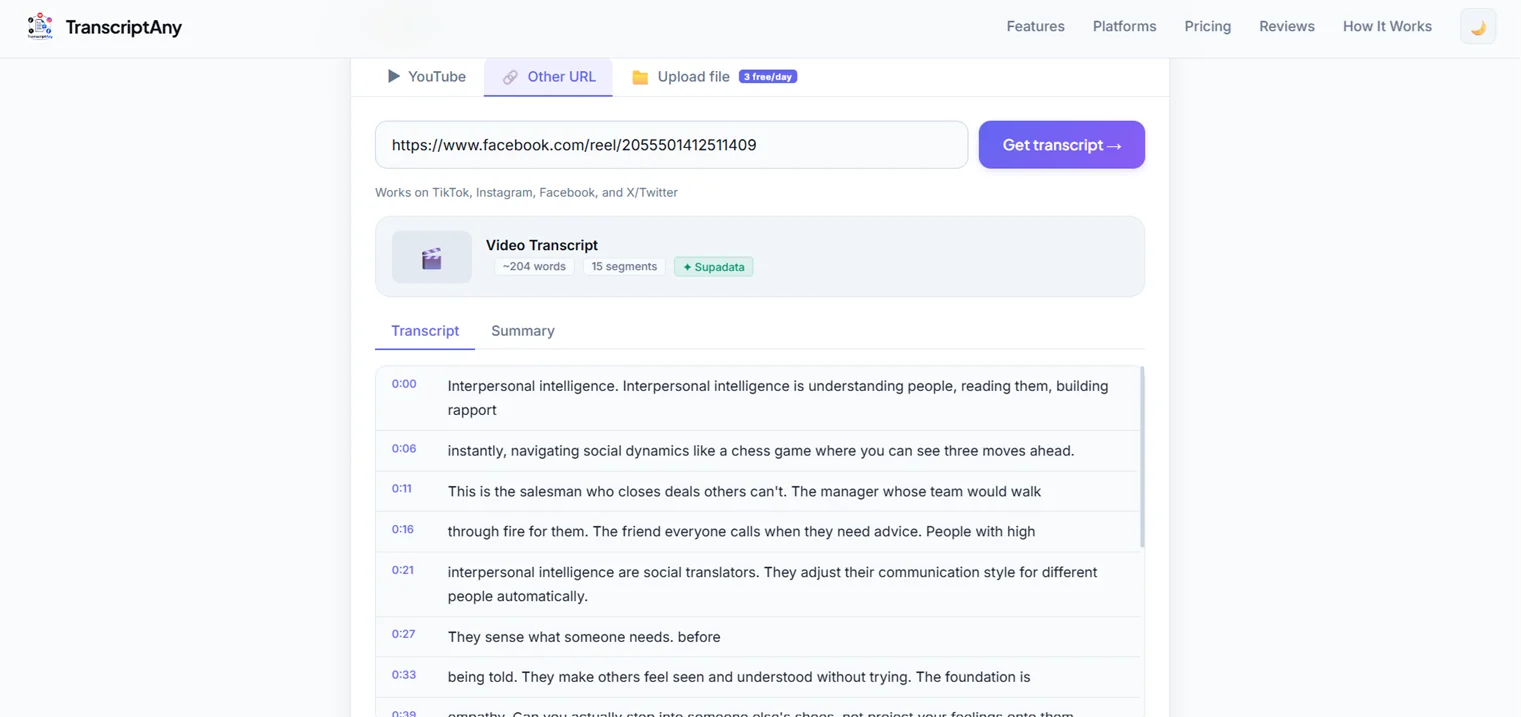Jump to timestamp 0:27
This screenshot has height=717, width=1521.
coord(404,634)
